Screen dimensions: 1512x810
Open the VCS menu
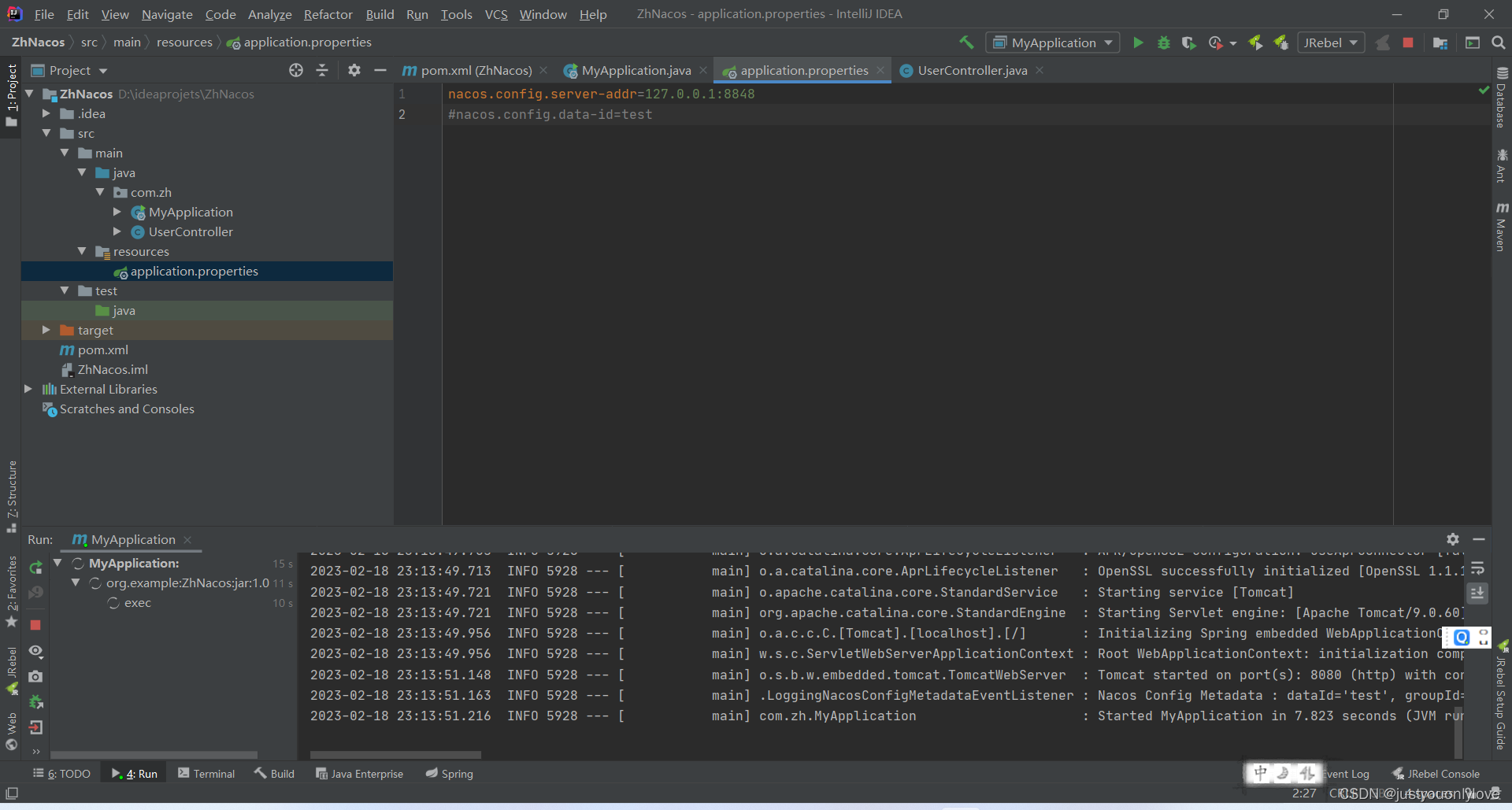496,14
